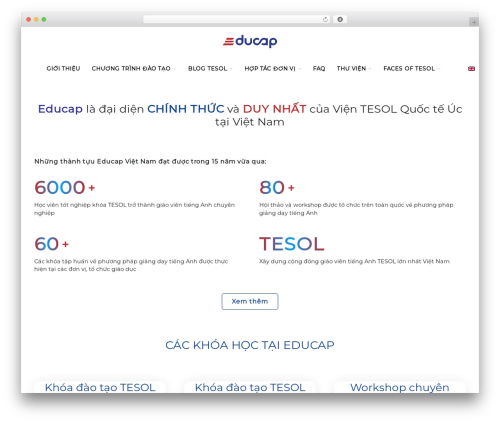Switch language via the UK flag icon

(471, 69)
